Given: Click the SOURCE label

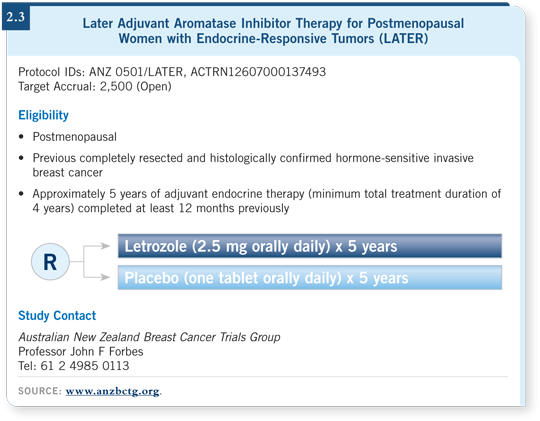Looking at the screenshot, I should [40, 391].
